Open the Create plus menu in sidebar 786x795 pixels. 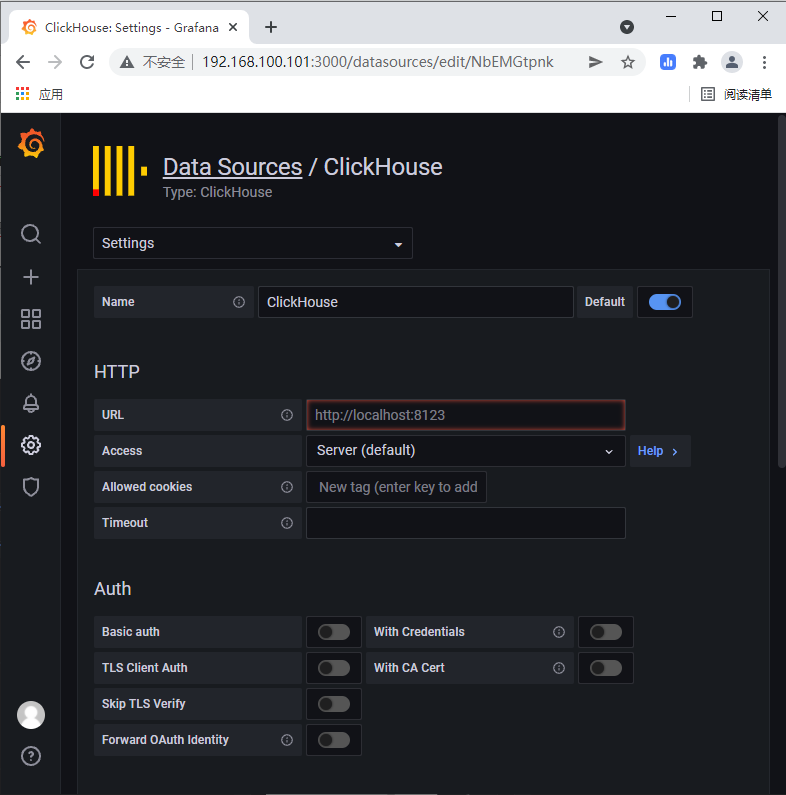point(31,277)
